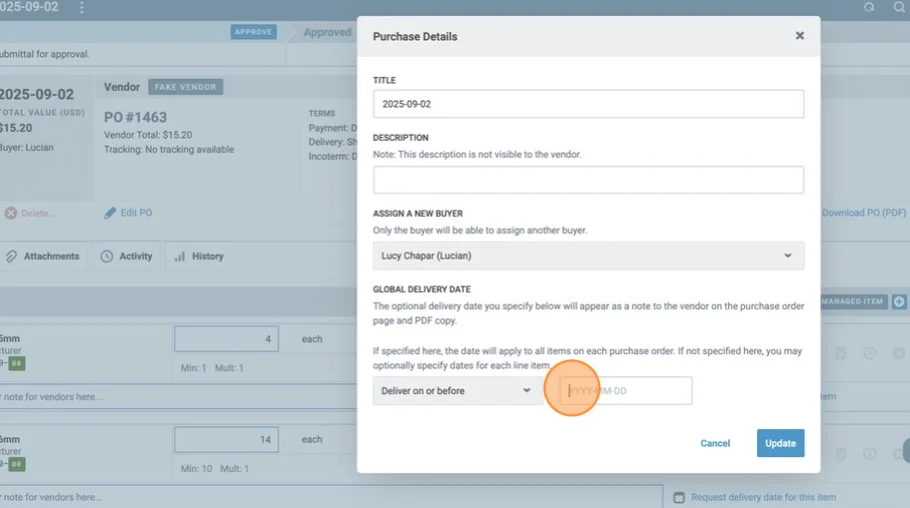This screenshot has height=508, width=910.
Task: Click the Edit PO pencil icon
Action: (111, 213)
